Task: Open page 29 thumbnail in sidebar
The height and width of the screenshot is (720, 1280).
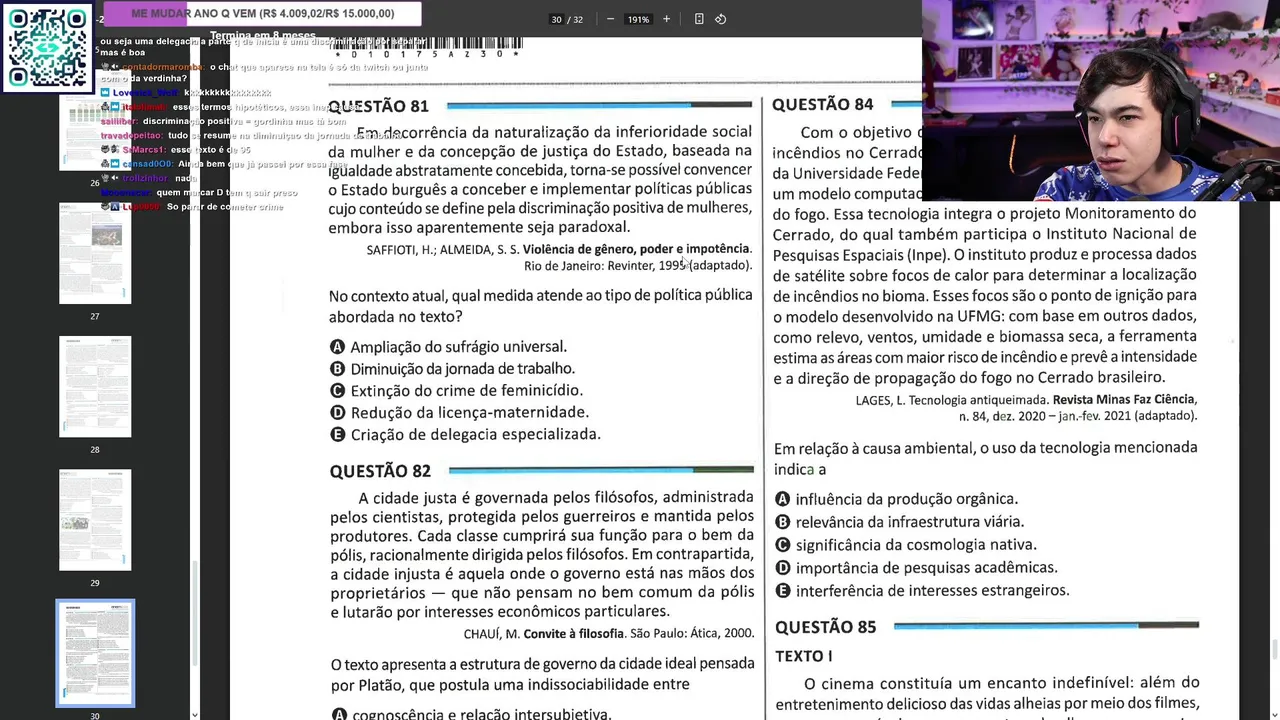Action: coord(95,520)
